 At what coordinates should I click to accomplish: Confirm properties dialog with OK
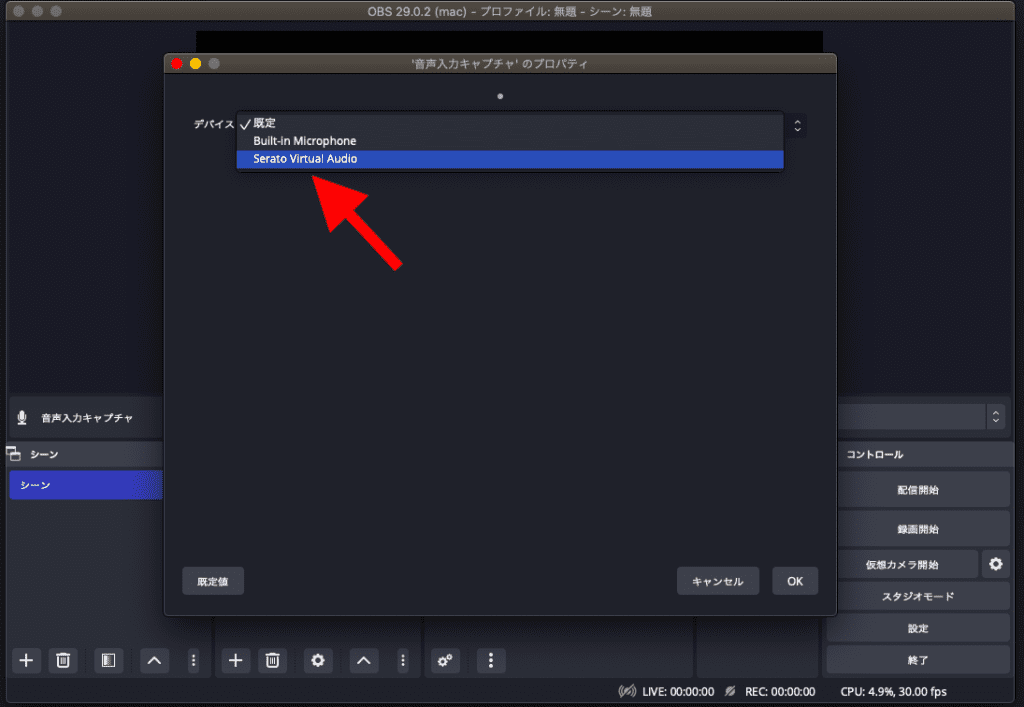coord(795,581)
